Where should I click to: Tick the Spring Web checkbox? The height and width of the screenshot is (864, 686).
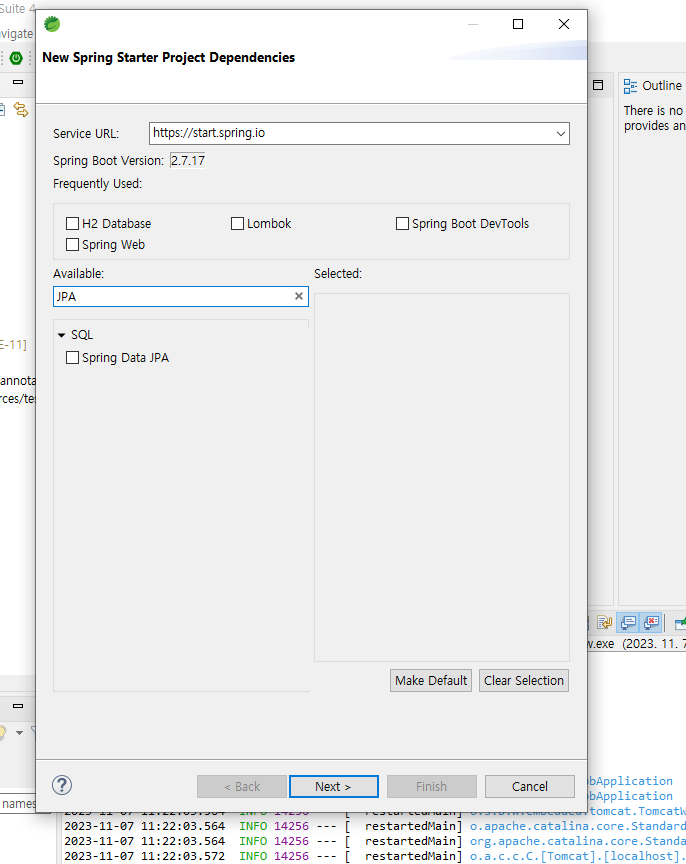pyautogui.click(x=72, y=245)
